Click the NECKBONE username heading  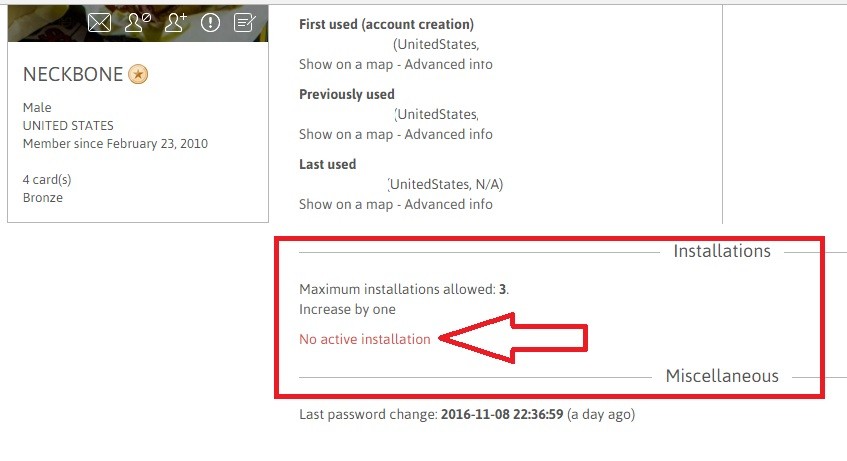point(73,75)
